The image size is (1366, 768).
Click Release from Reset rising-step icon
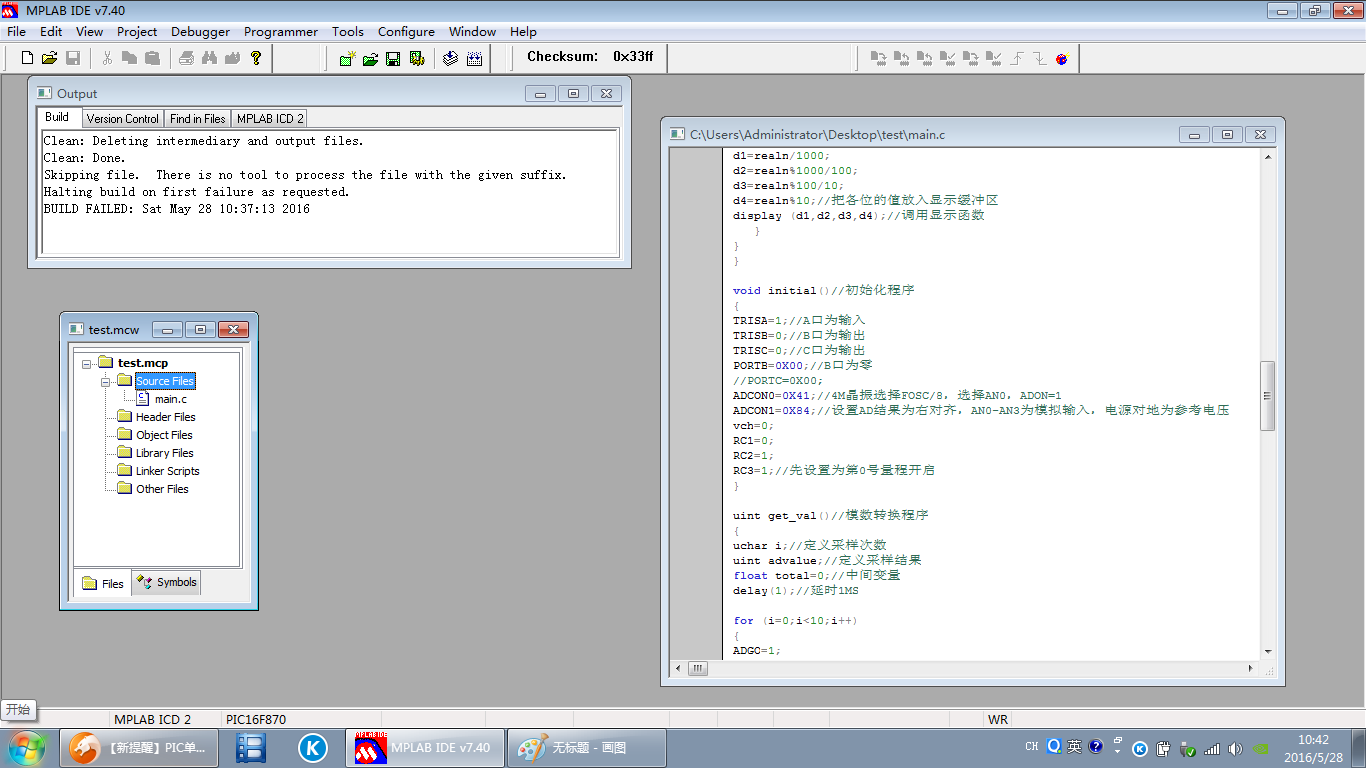point(1017,58)
